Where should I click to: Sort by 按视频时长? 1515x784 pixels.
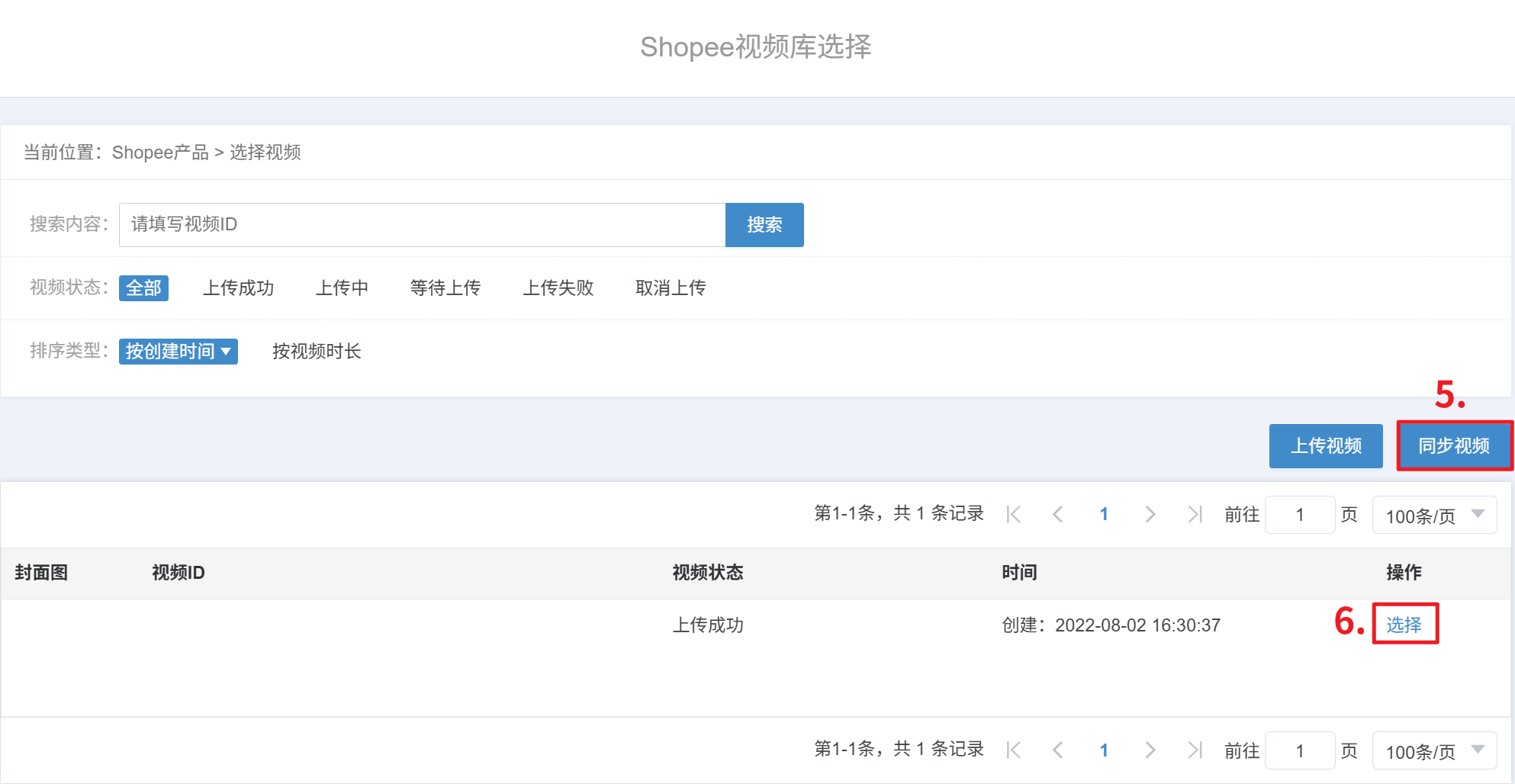point(317,352)
